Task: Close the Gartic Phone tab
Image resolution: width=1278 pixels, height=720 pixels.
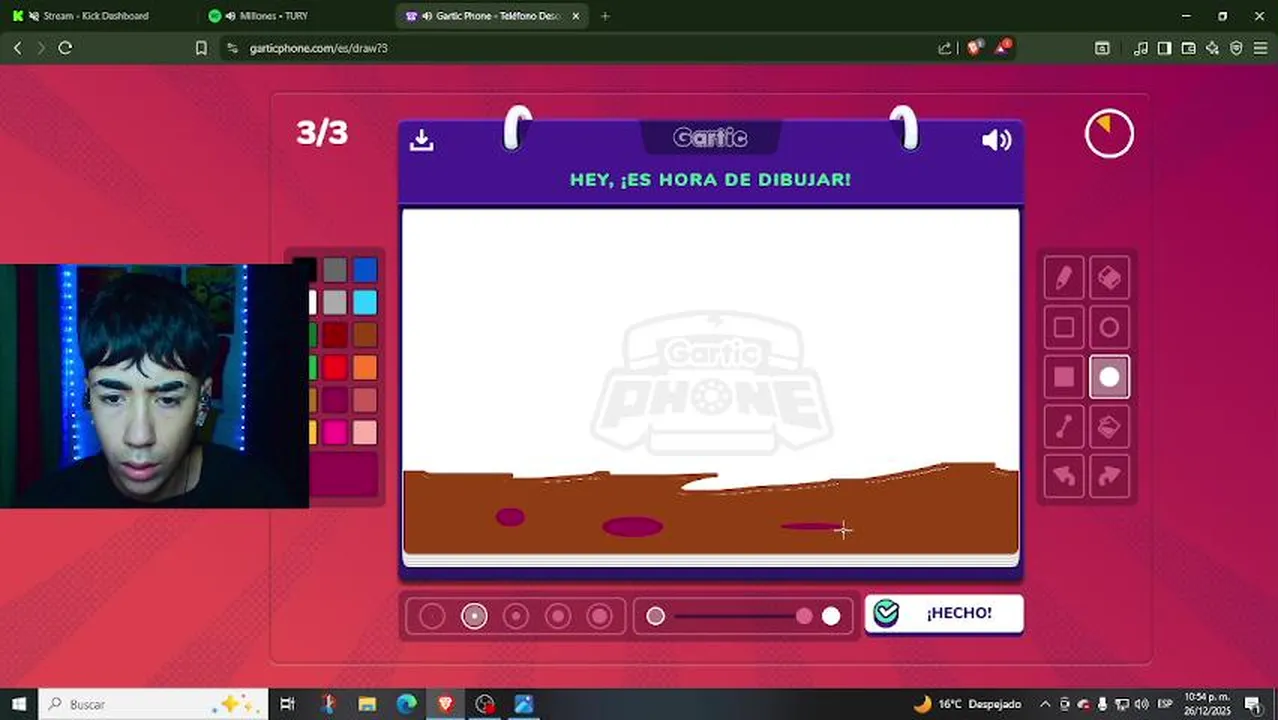Action: click(575, 16)
